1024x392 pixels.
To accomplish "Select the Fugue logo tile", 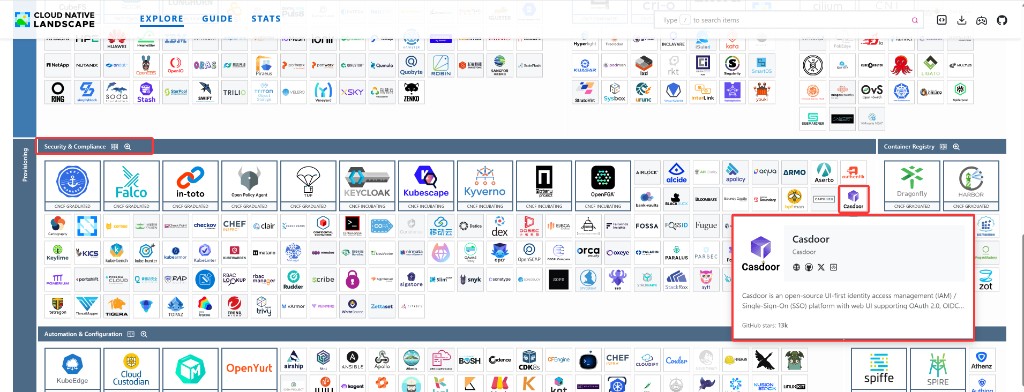I will pos(706,226).
